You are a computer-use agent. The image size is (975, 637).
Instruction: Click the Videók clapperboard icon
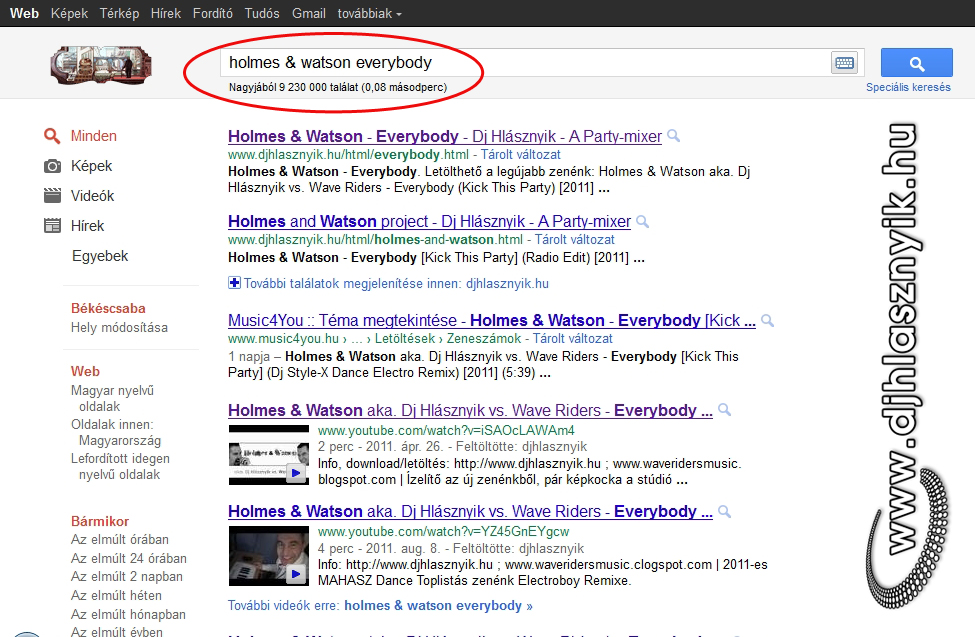[x=52, y=196]
